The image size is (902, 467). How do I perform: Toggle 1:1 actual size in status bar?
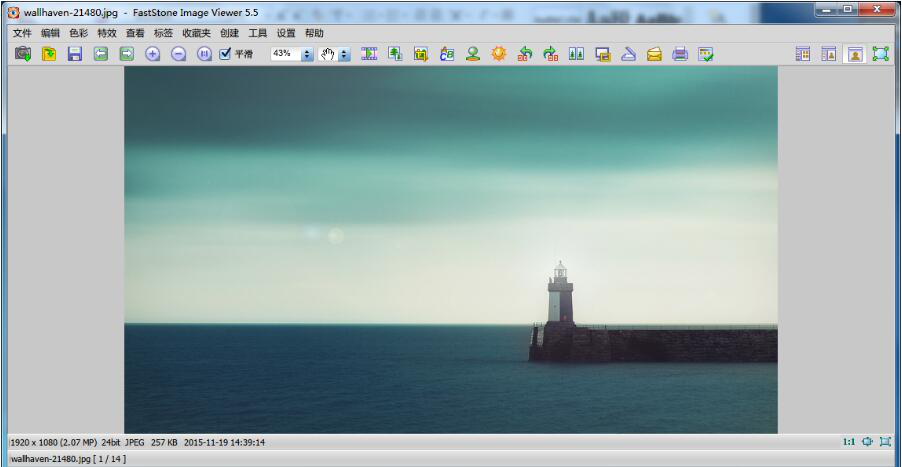[848, 441]
